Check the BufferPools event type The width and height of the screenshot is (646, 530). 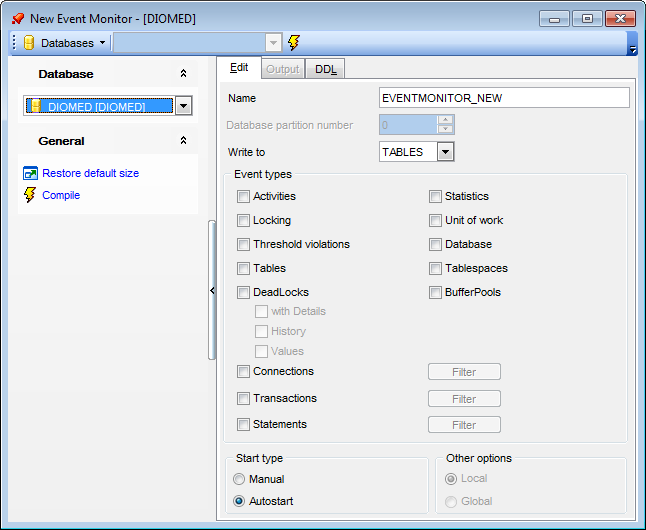435,293
